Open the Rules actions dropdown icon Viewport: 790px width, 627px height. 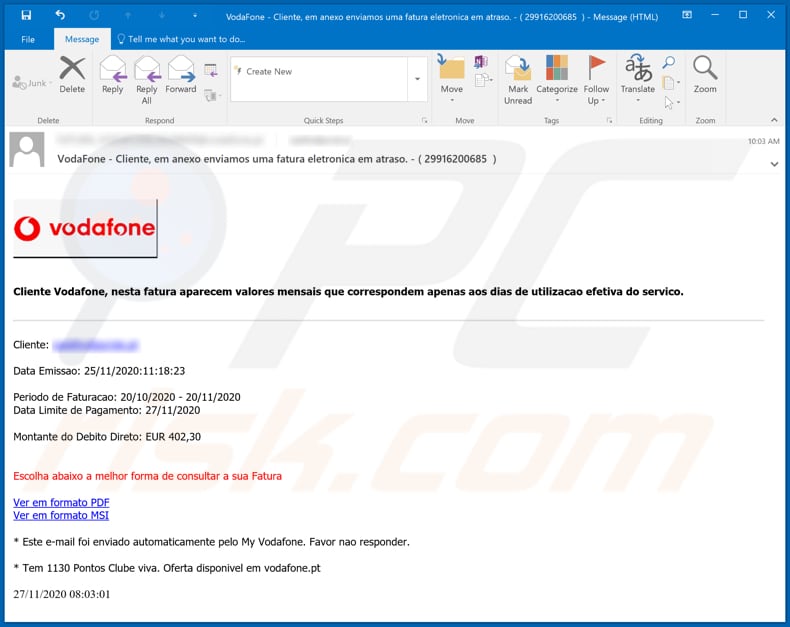[x=484, y=80]
